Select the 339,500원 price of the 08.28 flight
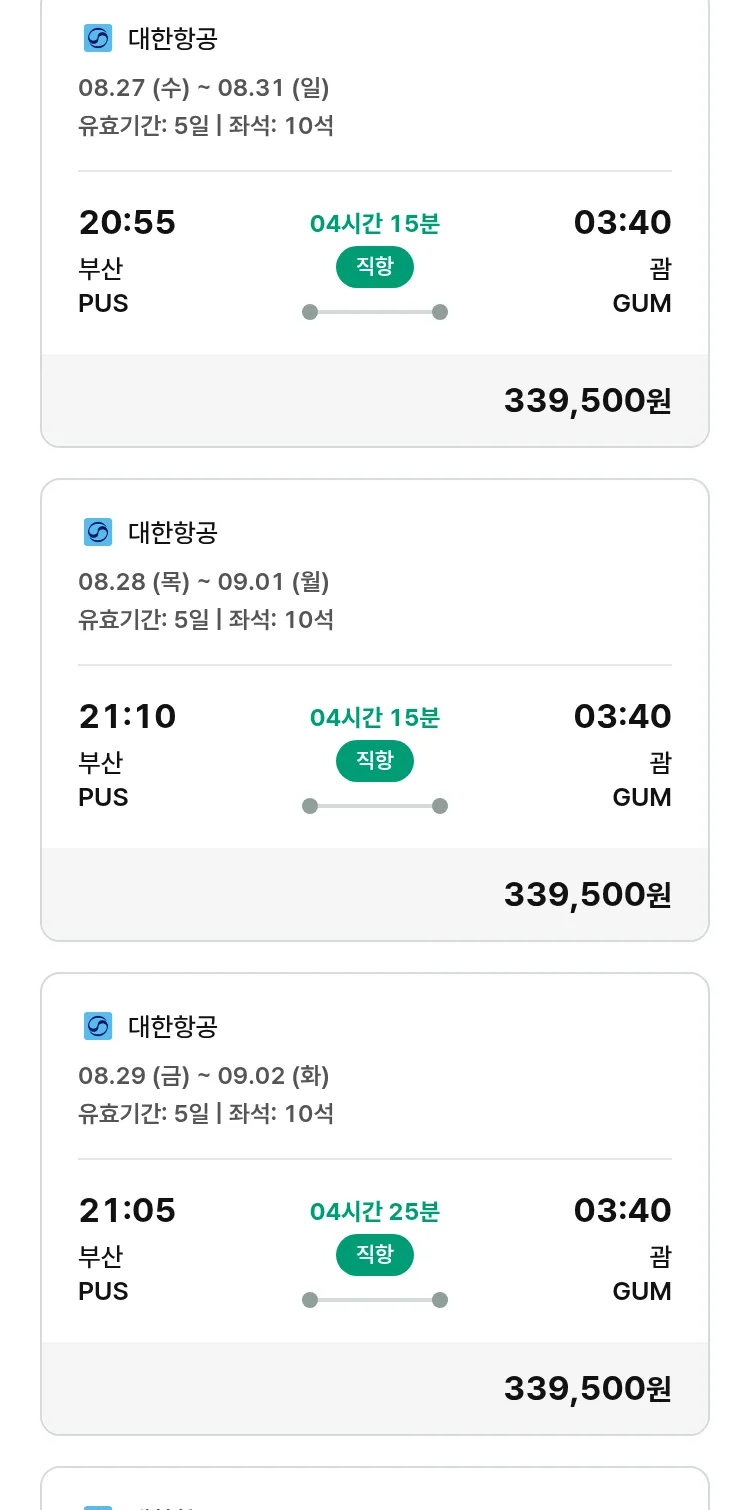The image size is (750, 1510). pos(587,895)
